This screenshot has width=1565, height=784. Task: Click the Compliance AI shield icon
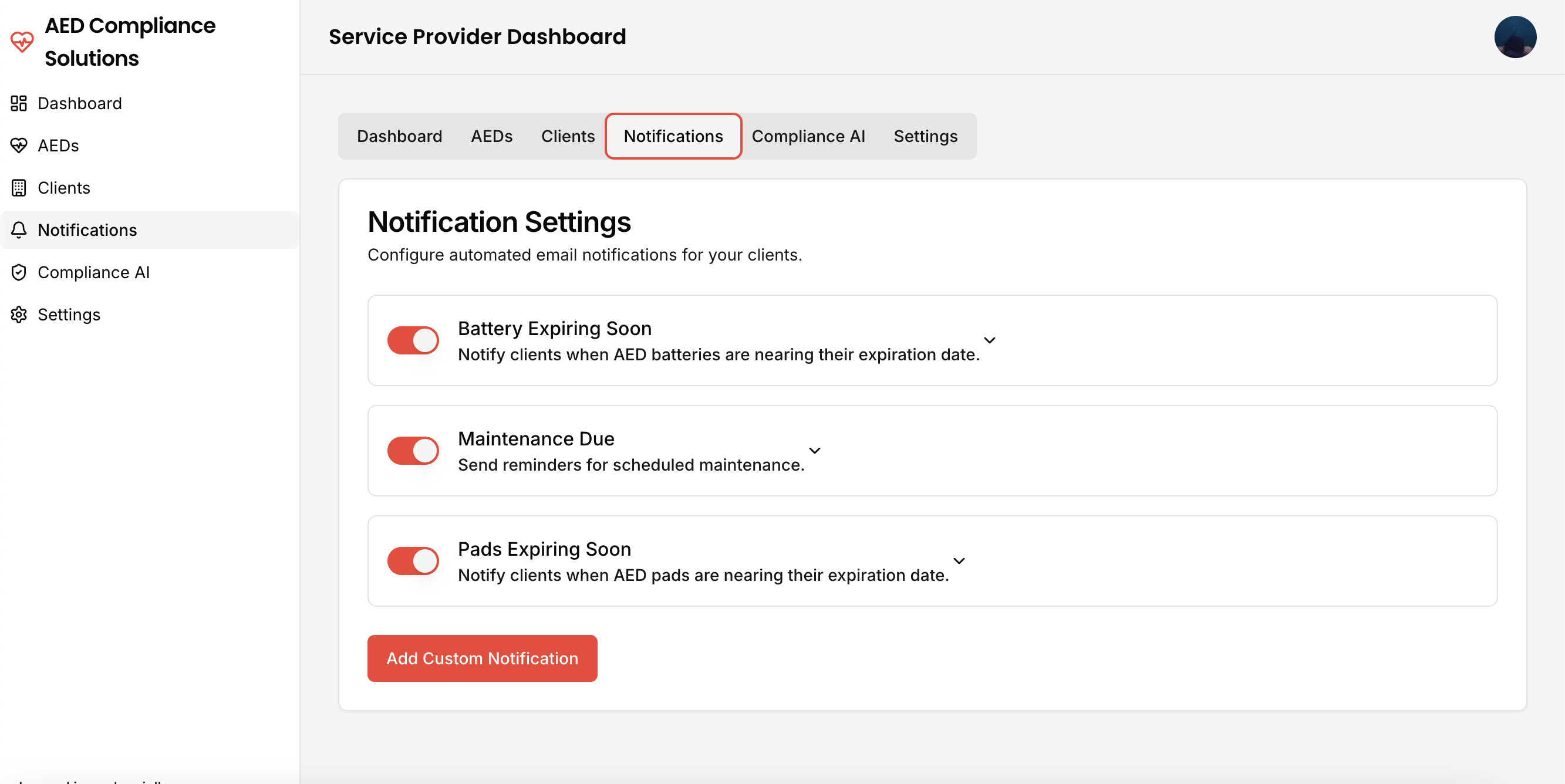pyautogui.click(x=19, y=272)
